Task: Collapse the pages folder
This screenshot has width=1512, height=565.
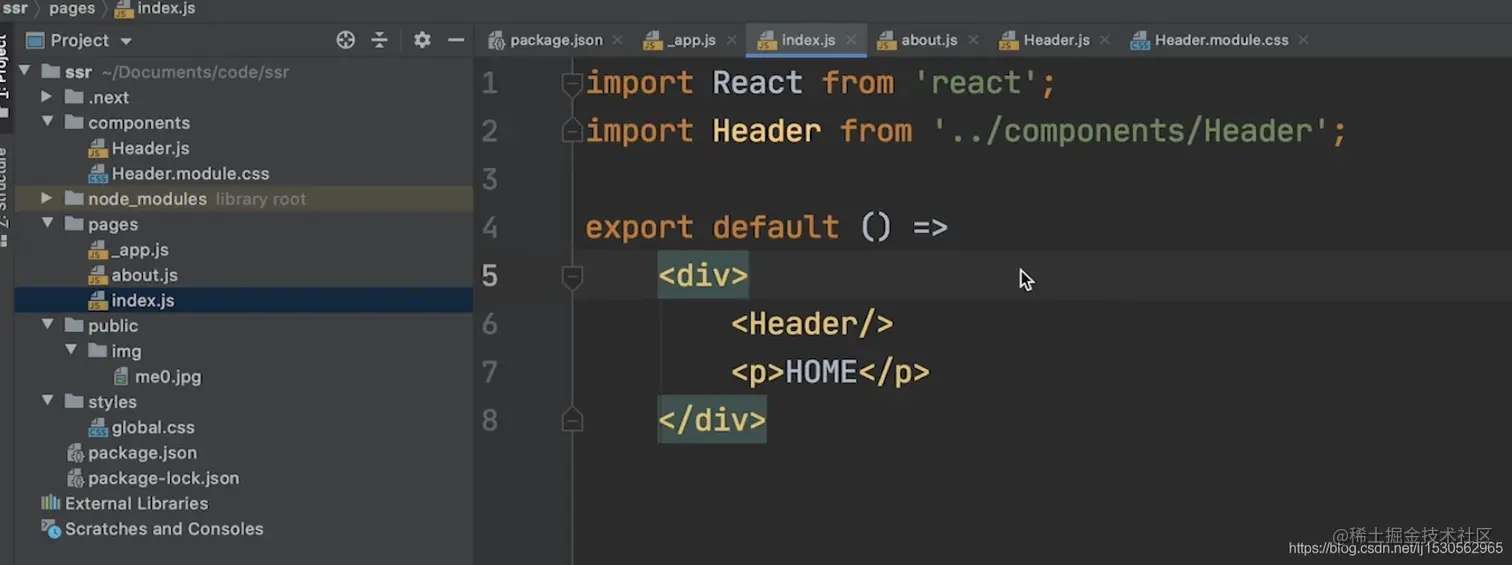Action: (47, 224)
